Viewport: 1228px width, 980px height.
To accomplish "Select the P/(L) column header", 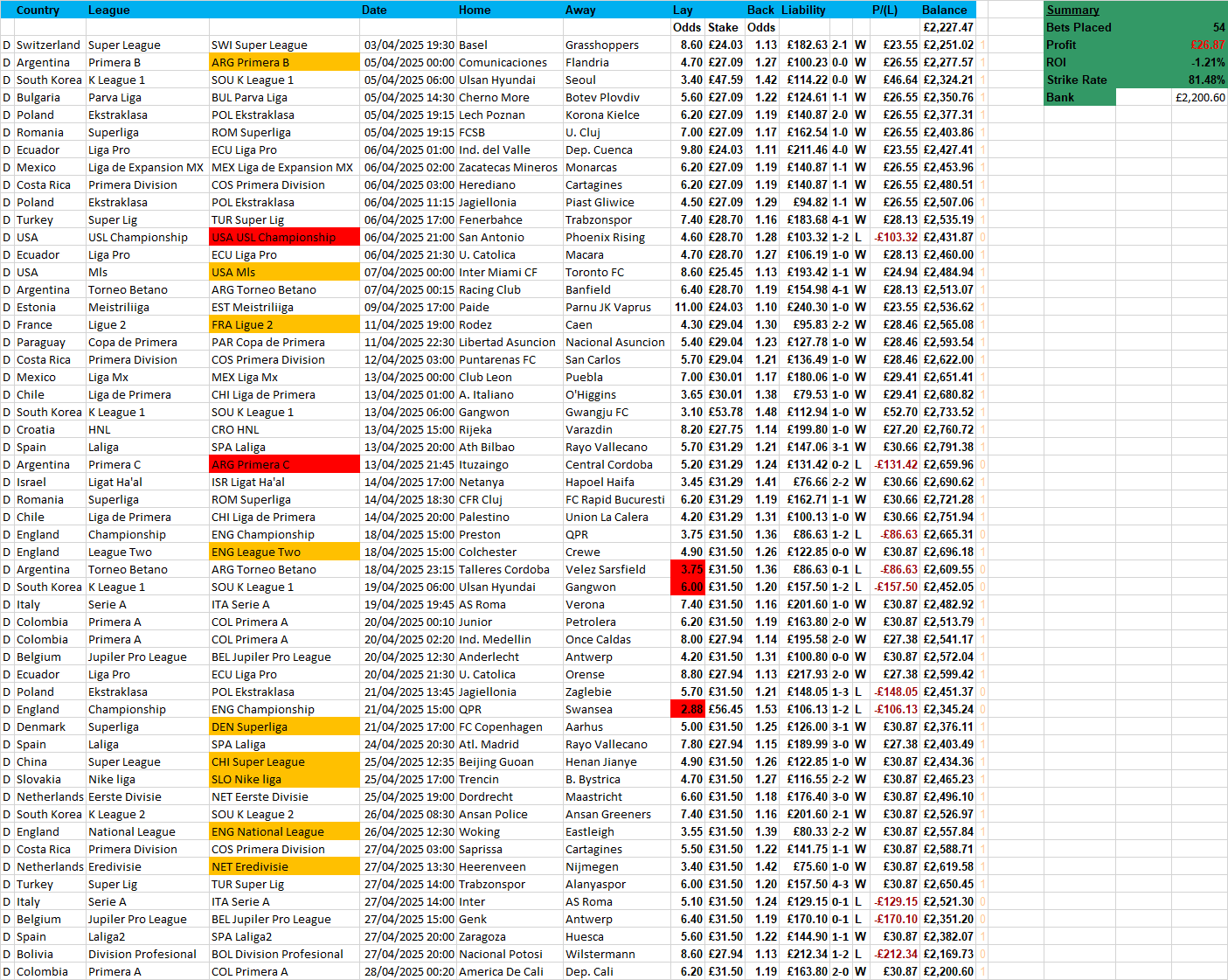I will pyautogui.click(x=885, y=10).
